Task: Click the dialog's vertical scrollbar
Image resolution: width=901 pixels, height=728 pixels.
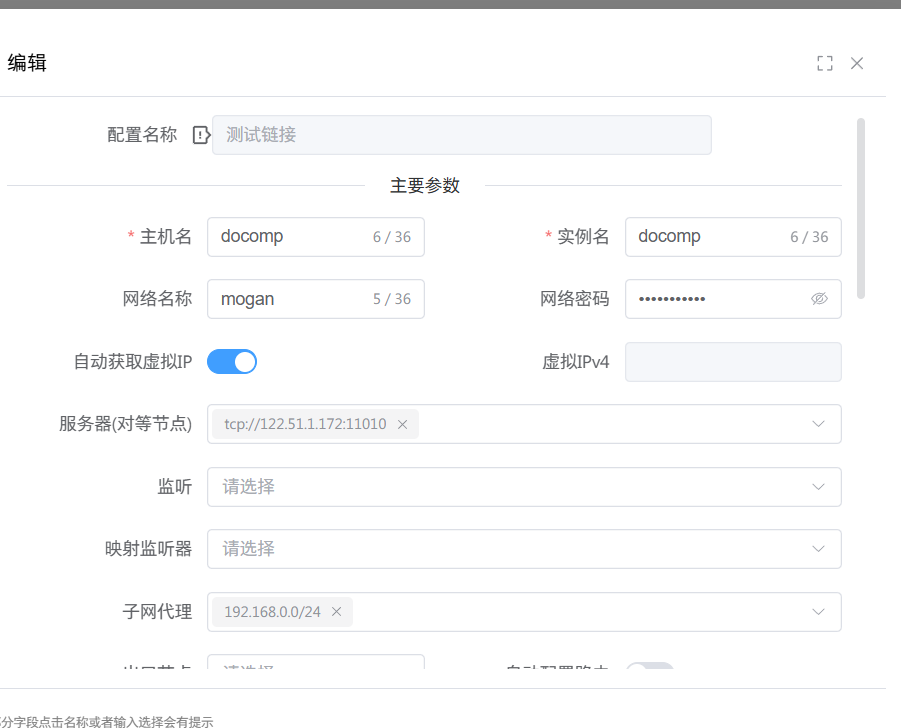Action: (x=861, y=208)
